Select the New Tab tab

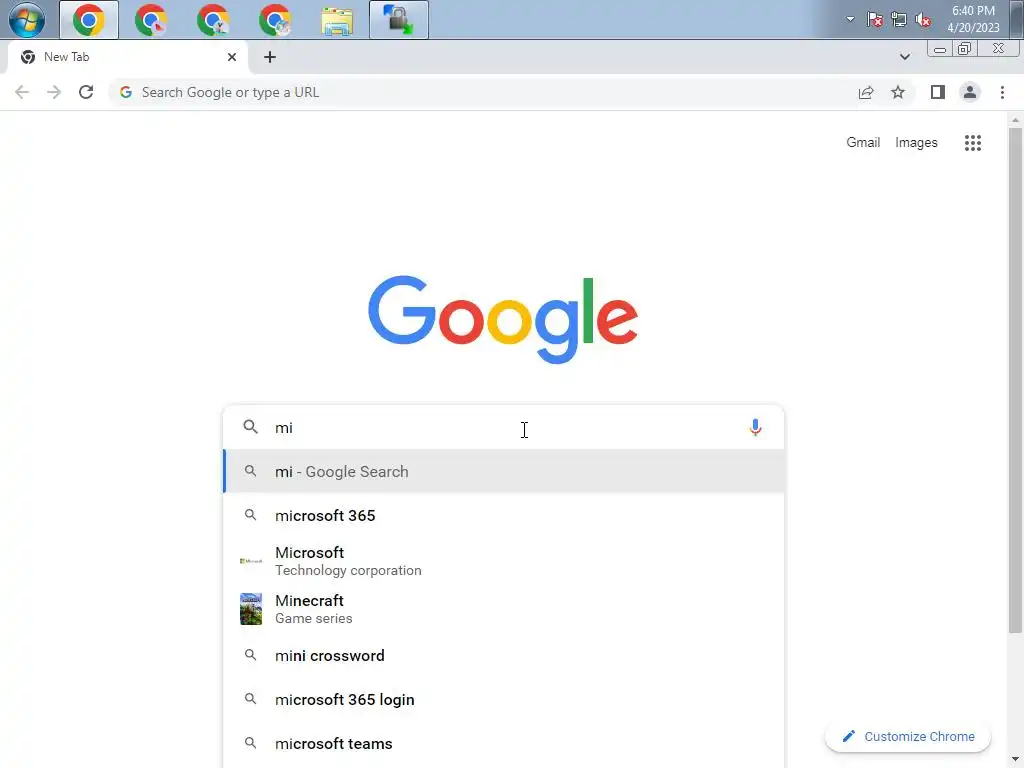pyautogui.click(x=128, y=57)
